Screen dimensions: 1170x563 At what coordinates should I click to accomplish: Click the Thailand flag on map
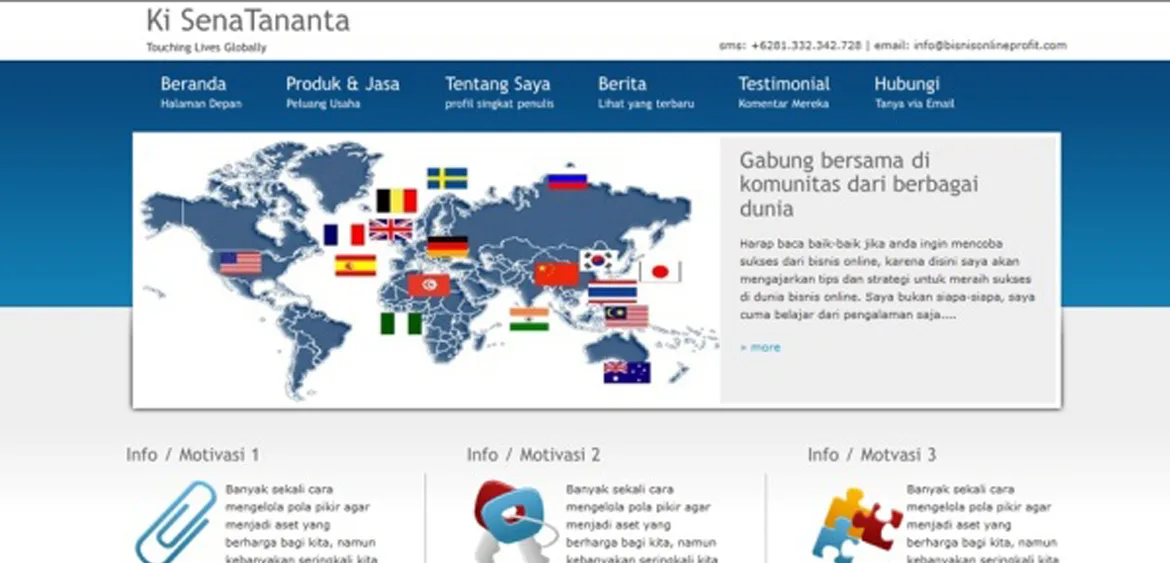[x=612, y=292]
